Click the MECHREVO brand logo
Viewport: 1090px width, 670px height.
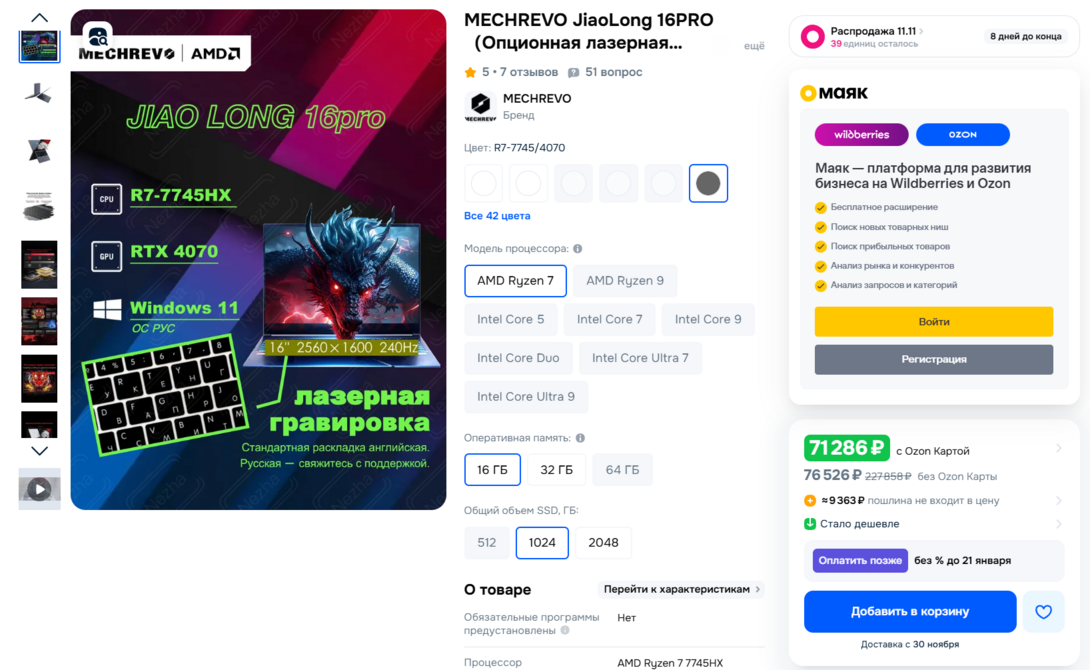click(x=480, y=106)
